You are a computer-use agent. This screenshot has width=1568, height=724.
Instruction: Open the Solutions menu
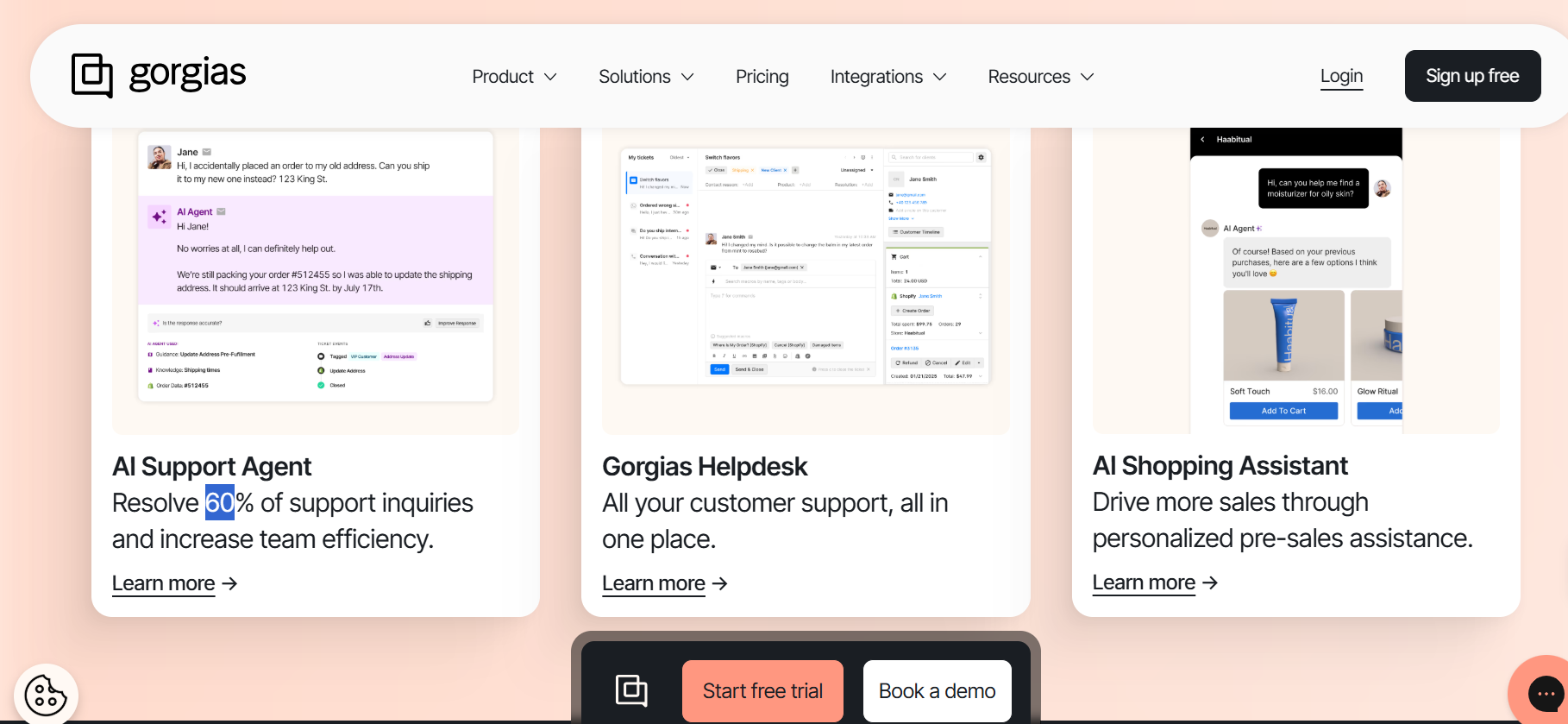click(646, 77)
